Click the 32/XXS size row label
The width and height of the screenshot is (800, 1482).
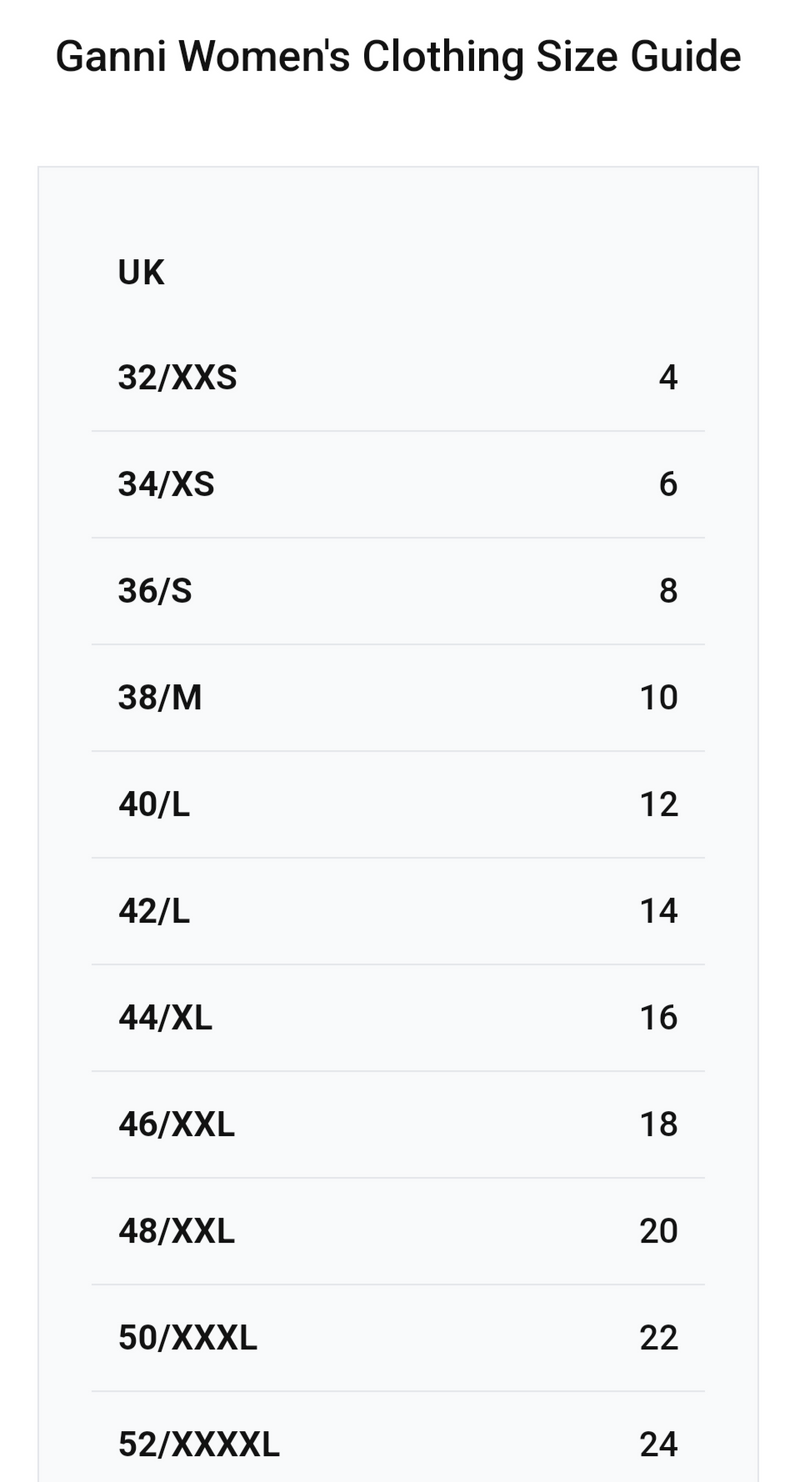tap(177, 378)
